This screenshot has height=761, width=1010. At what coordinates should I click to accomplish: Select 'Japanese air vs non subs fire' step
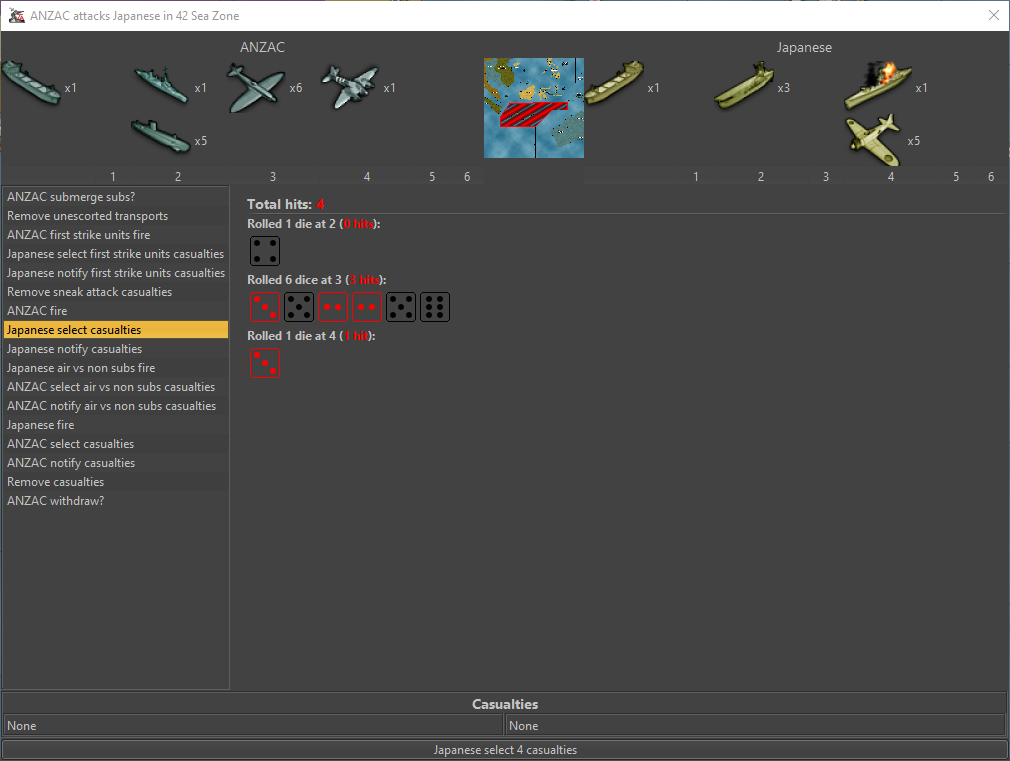tap(116, 368)
